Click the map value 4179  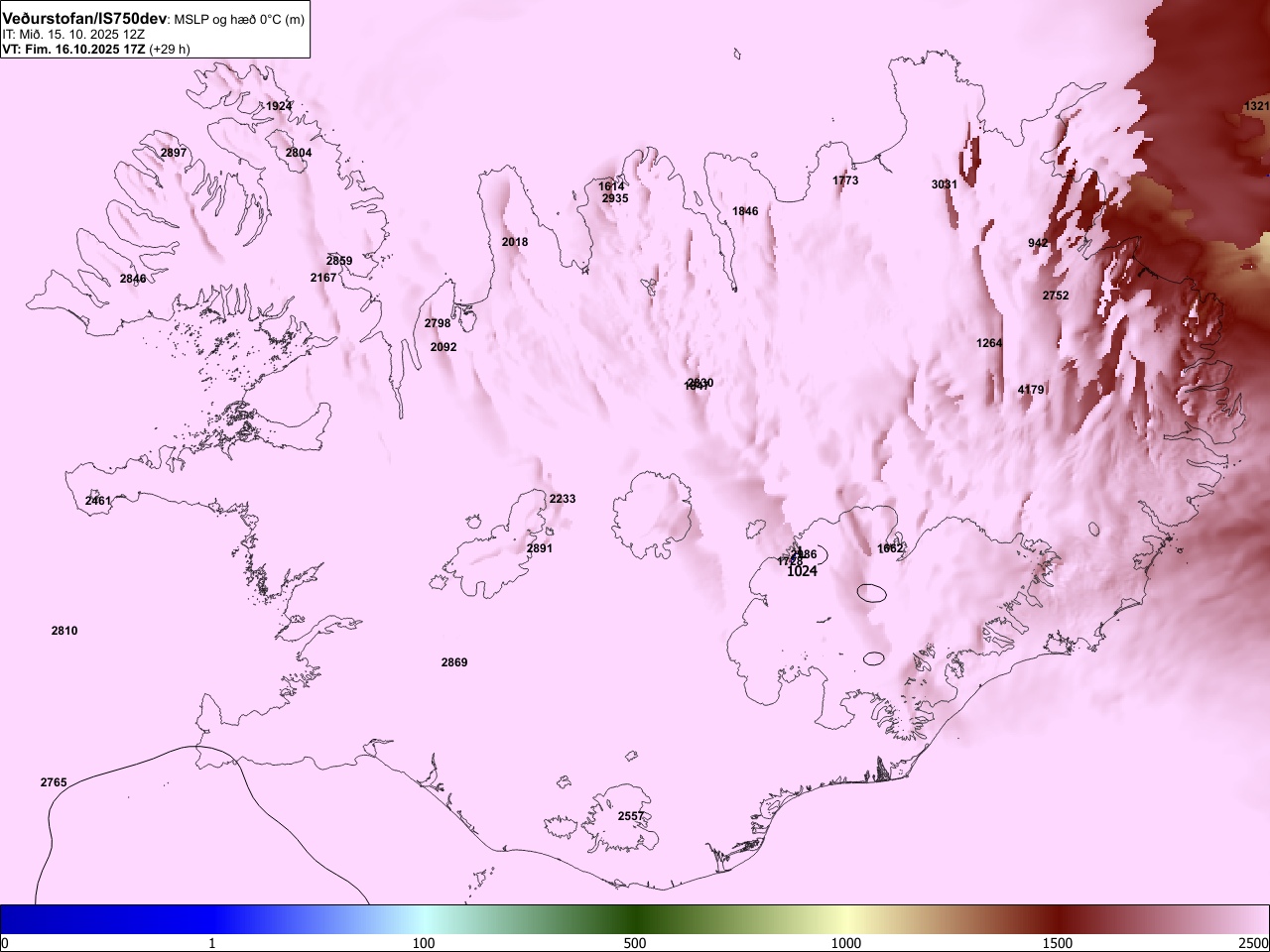pos(1031,390)
